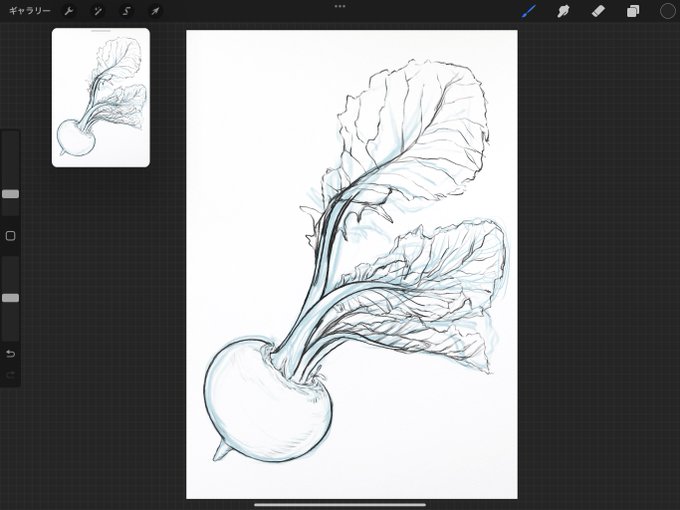680x510 pixels.
Task: Click the brush opacity slider handle
Action: [x=10, y=298]
